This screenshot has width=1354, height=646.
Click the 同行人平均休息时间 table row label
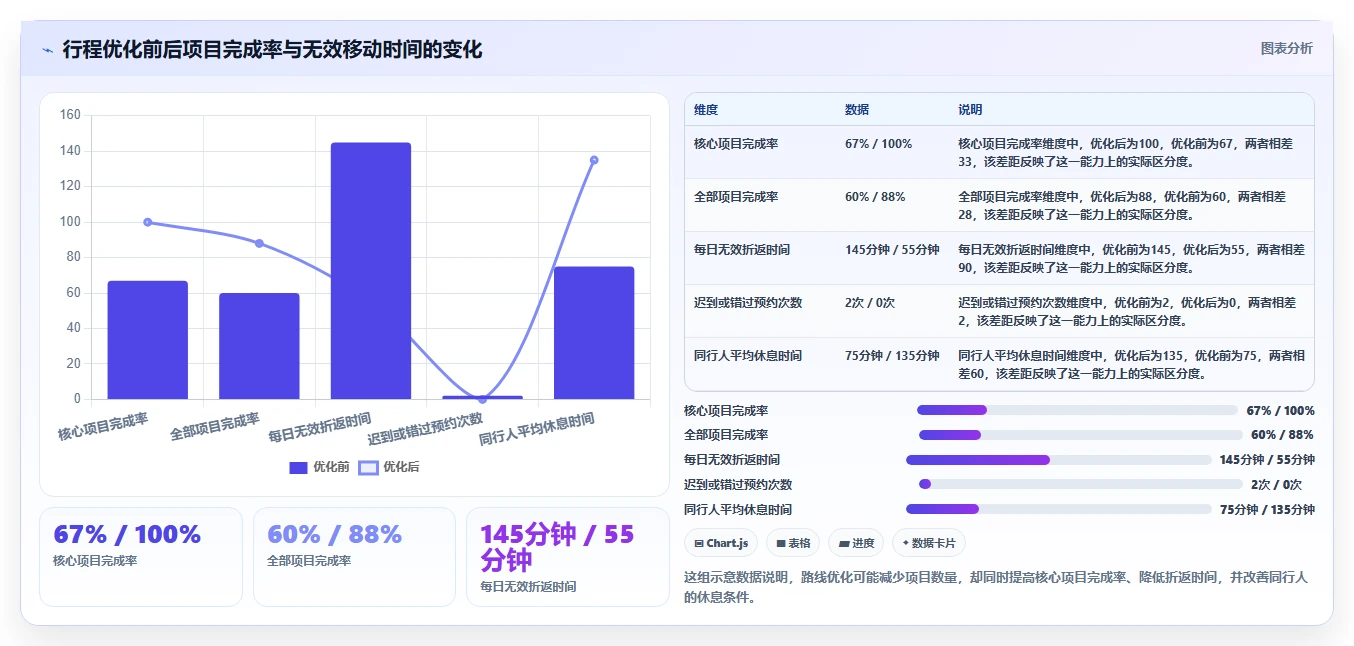(x=748, y=356)
